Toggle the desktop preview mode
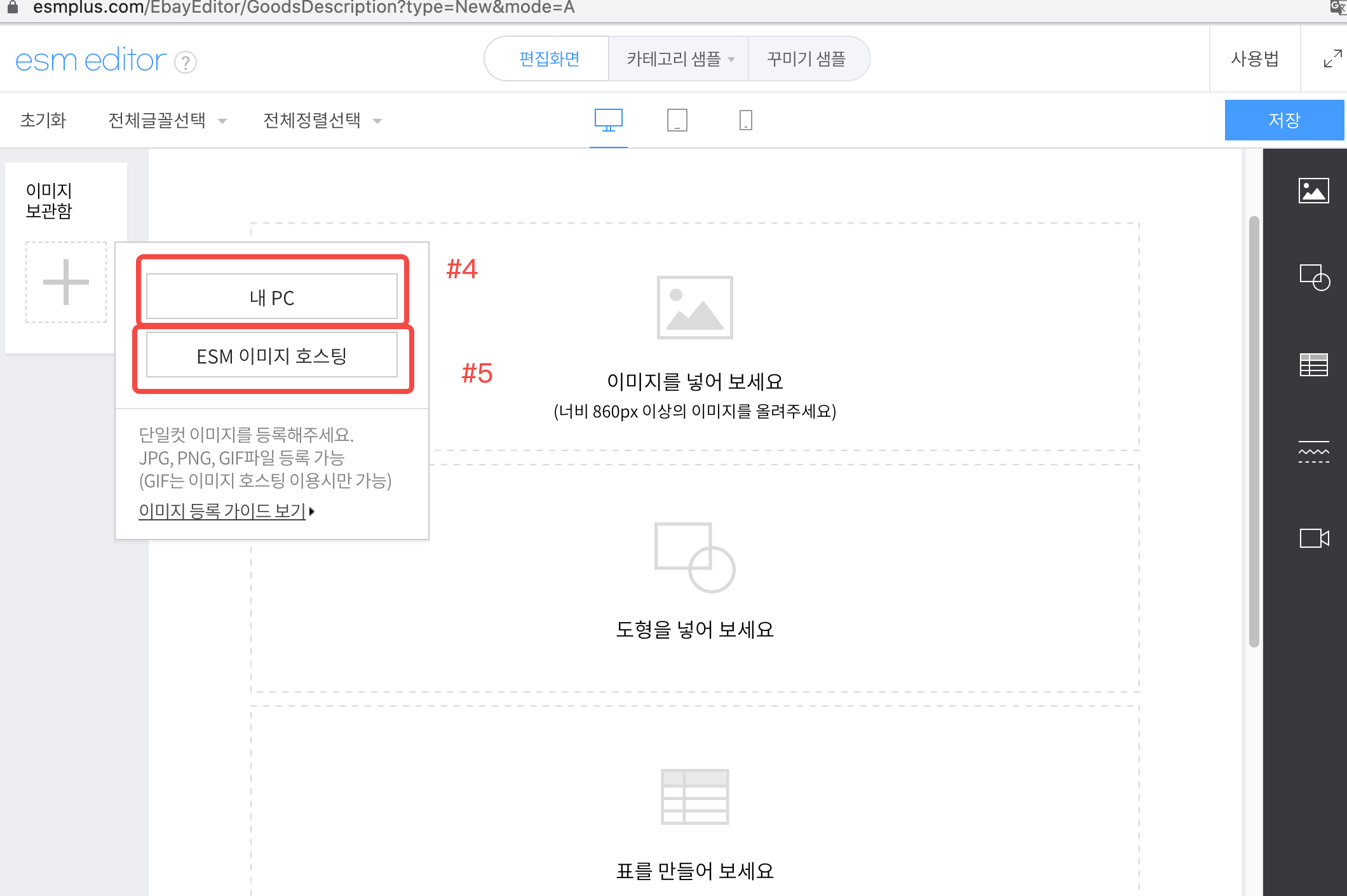This screenshot has height=896, width=1347. pos(608,120)
